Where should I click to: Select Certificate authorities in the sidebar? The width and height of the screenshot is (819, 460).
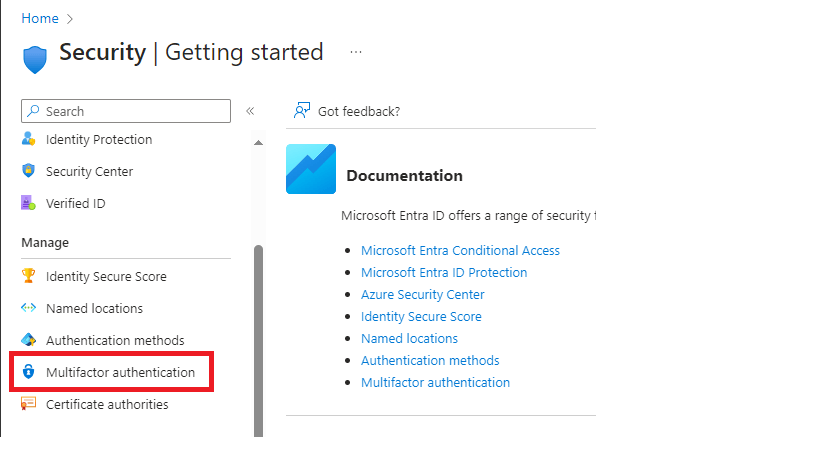107,405
